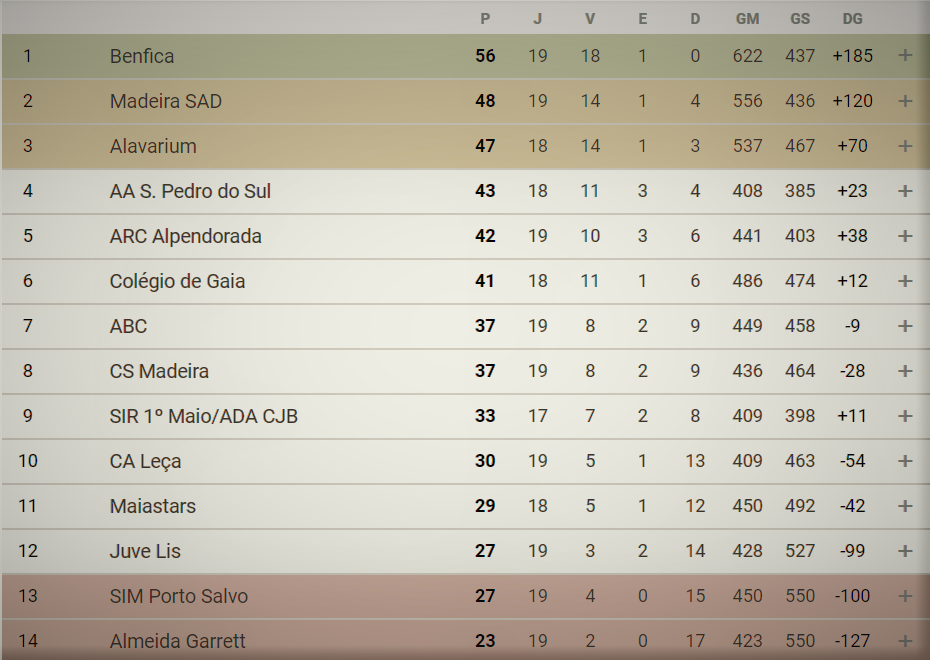Expand Madeira SAD row details
The height and width of the screenshot is (660, 930).
click(905, 101)
